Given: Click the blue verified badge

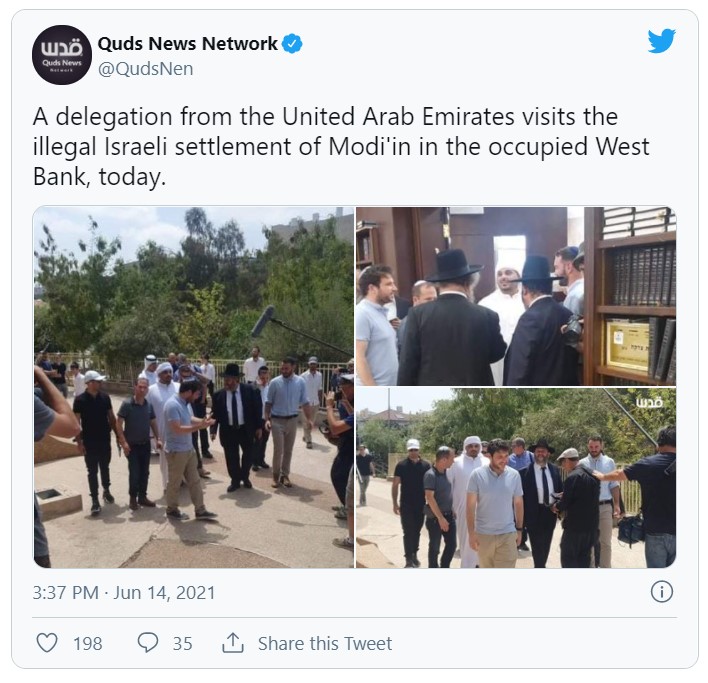Looking at the screenshot, I should click(x=292, y=44).
